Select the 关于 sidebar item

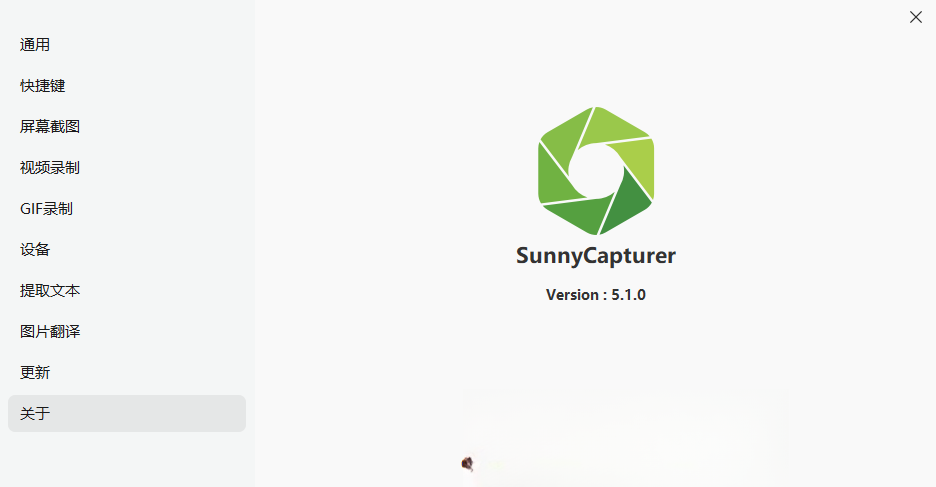127,414
